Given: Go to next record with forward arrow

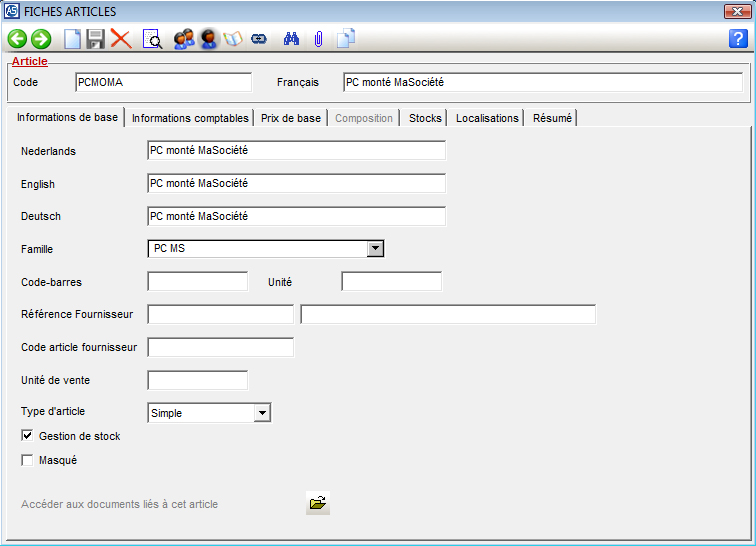Looking at the screenshot, I should pos(41,39).
